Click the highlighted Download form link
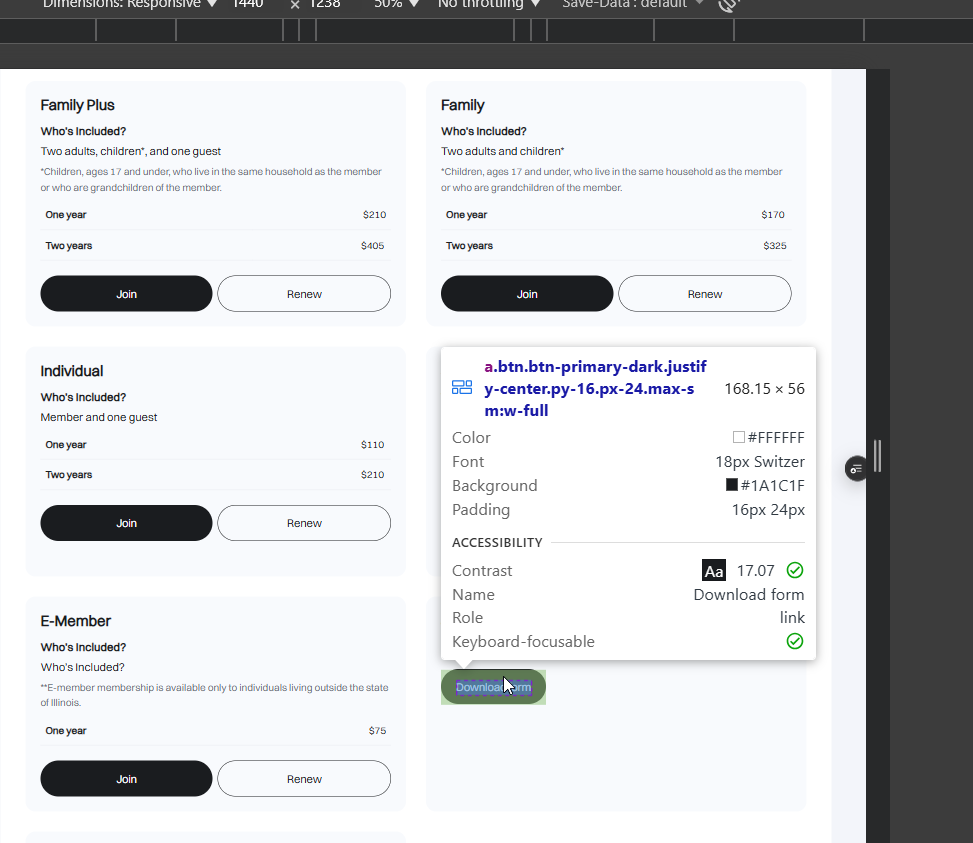Image resolution: width=973 pixels, height=843 pixels. point(493,687)
